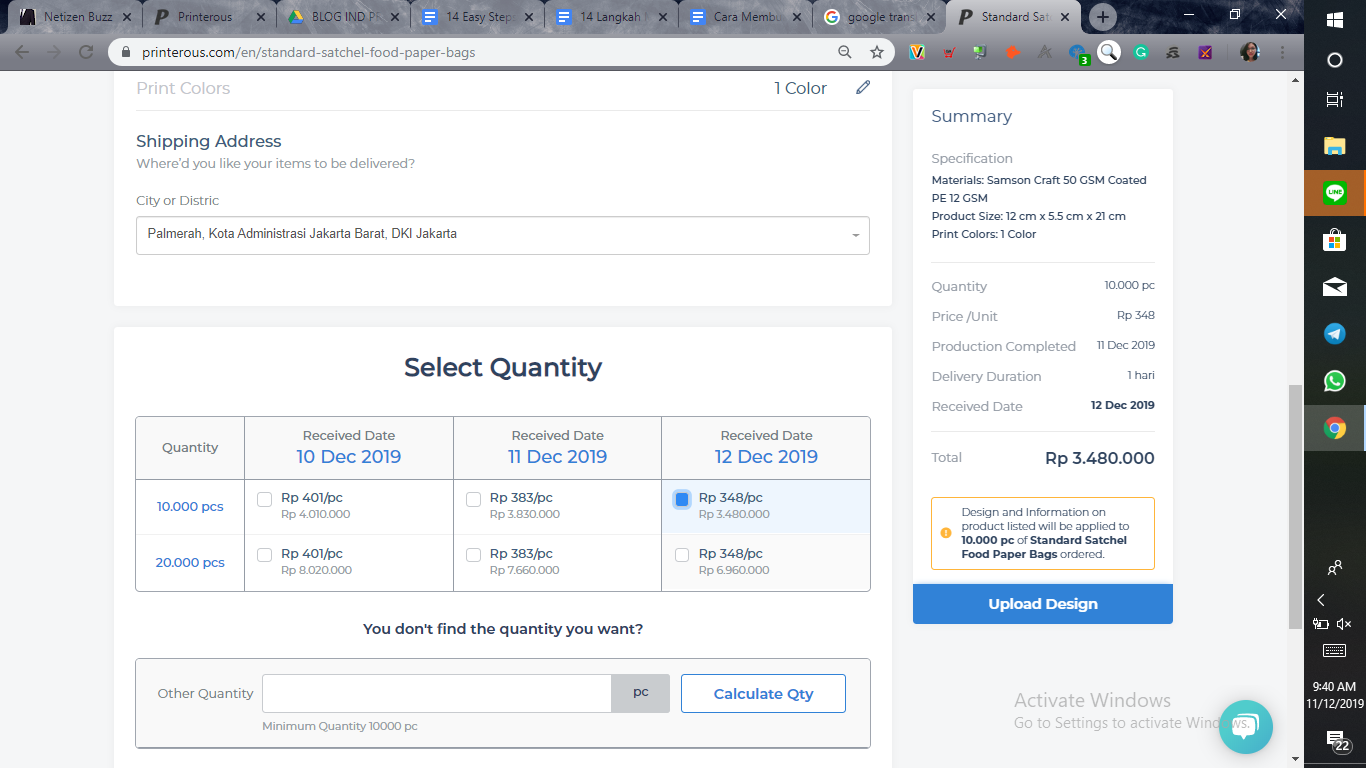This screenshot has height=768, width=1366.
Task: Open the Chrome profile avatar
Action: pyautogui.click(x=1250, y=52)
